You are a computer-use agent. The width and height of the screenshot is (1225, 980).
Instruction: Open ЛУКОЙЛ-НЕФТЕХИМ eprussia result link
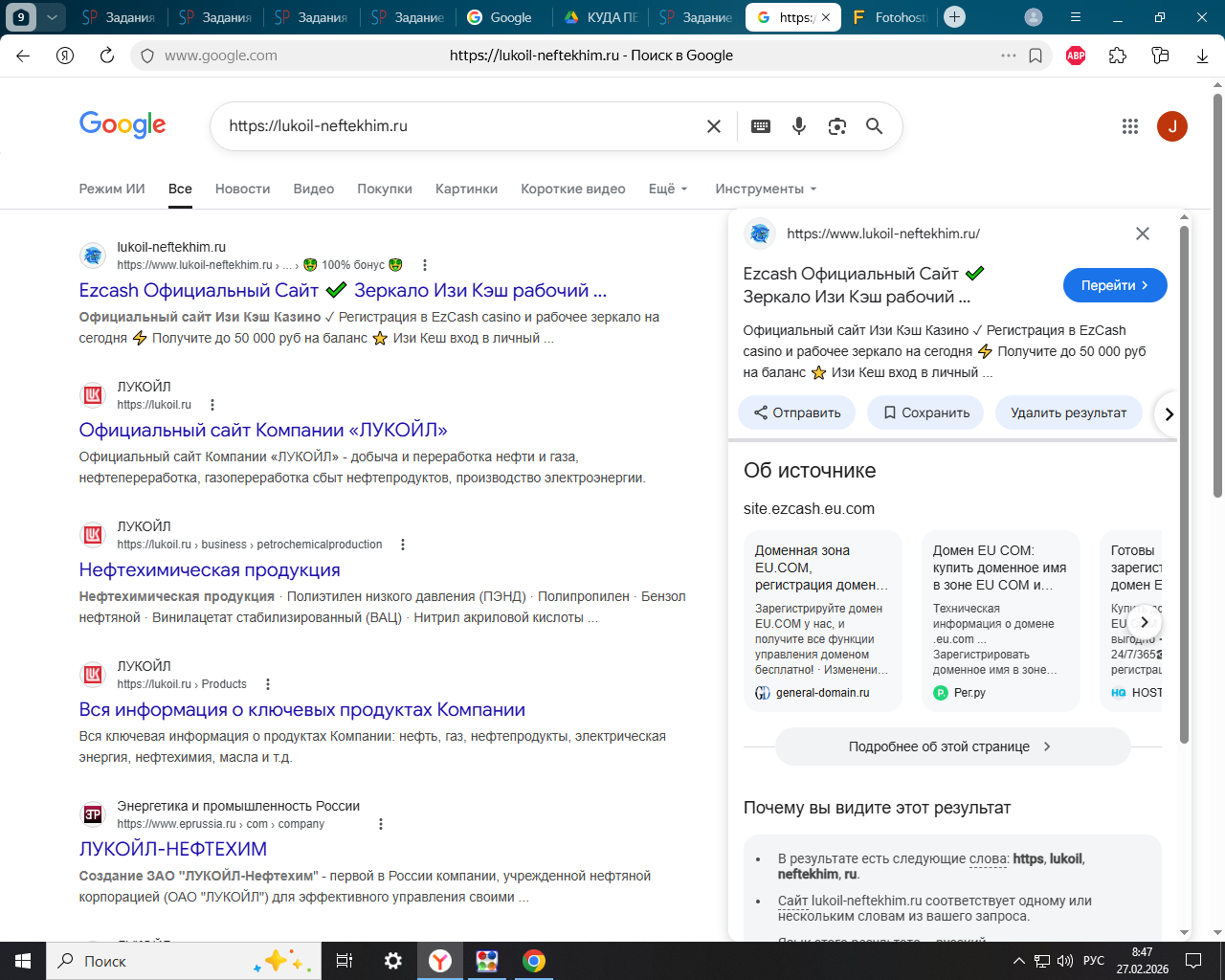click(x=173, y=849)
